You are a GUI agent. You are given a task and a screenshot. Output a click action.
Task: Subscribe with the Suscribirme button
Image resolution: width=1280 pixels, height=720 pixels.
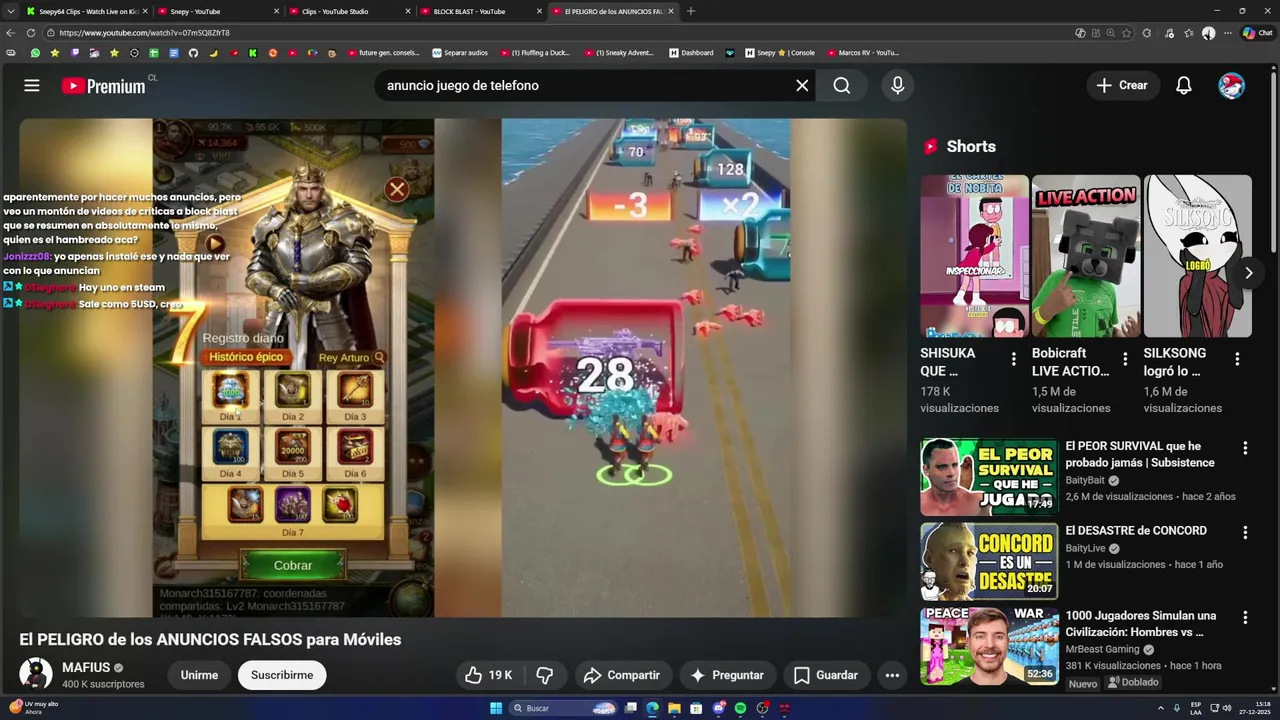282,675
